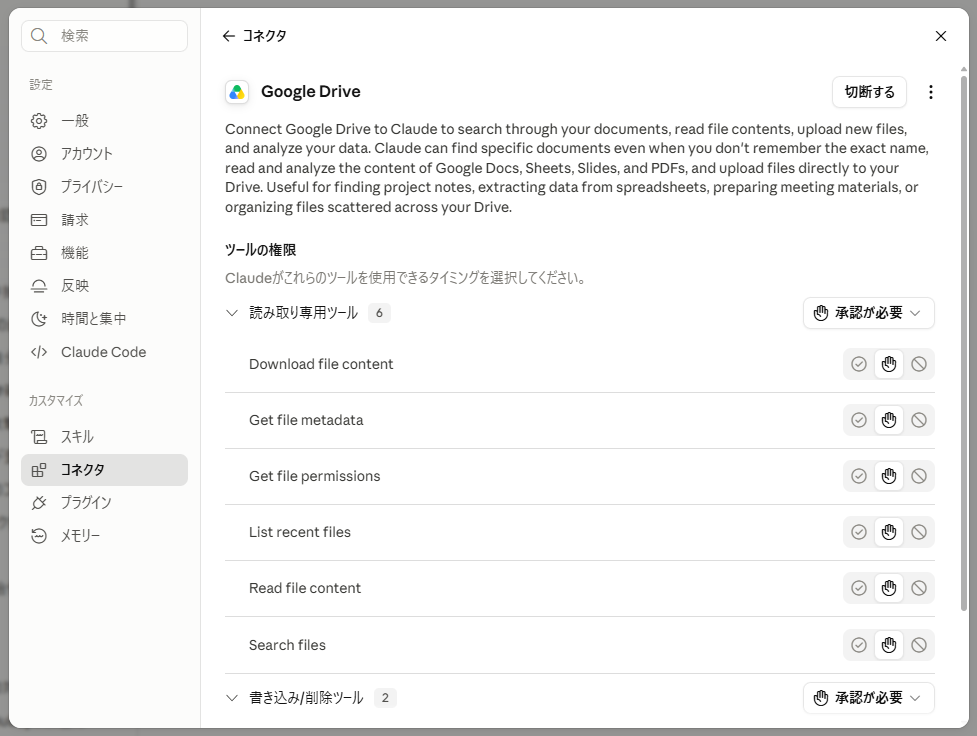Image resolution: width=977 pixels, height=736 pixels.
Task: Click the moon clock icon for 時間と集中
Action: [39, 319]
